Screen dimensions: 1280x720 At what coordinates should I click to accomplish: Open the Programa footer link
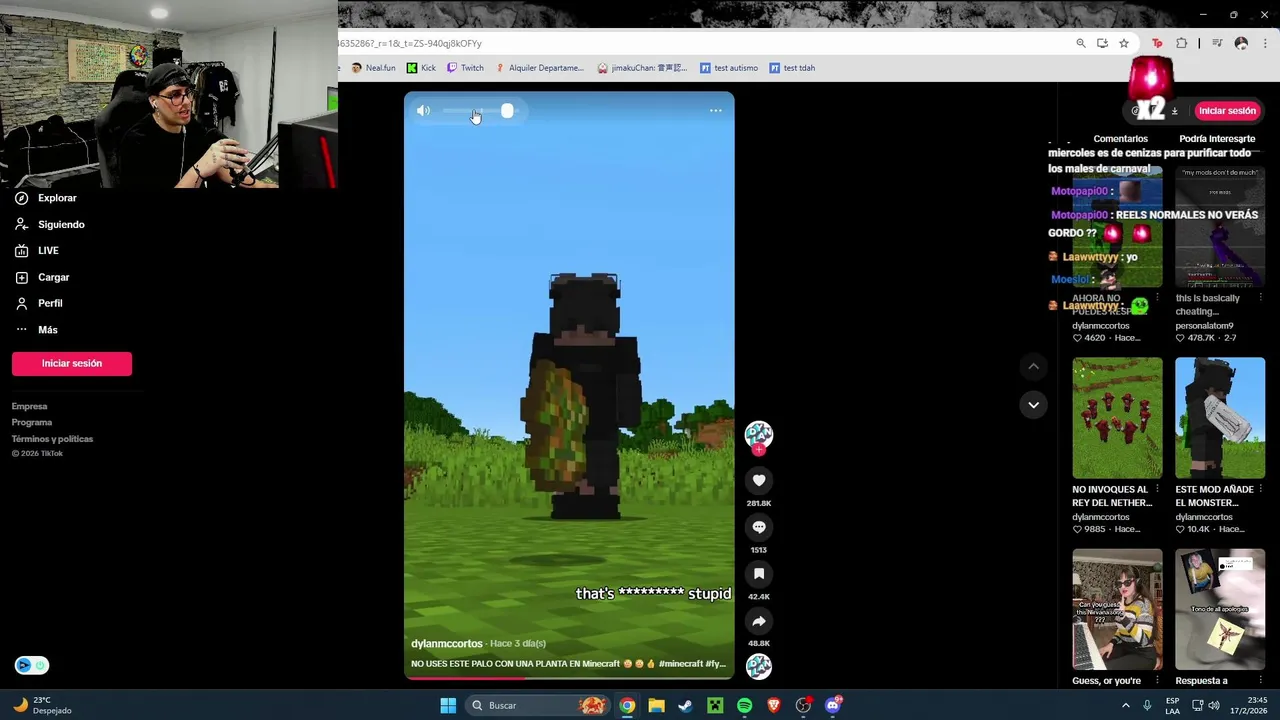pyautogui.click(x=32, y=422)
